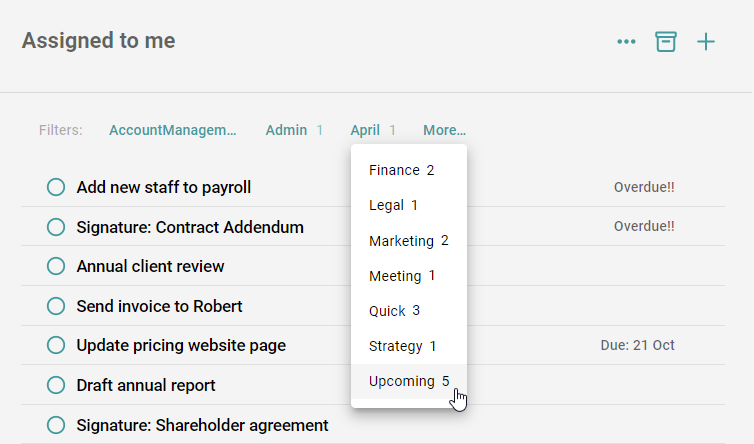Select the Marketing filter entry

pyautogui.click(x=408, y=240)
